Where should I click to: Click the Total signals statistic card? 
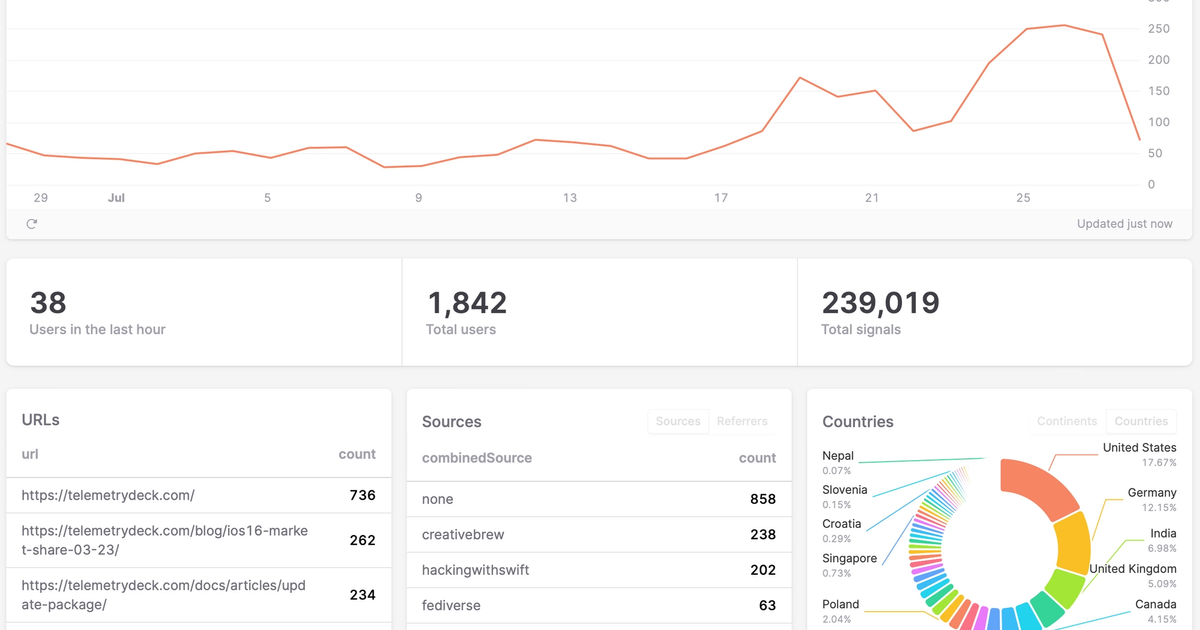[x=993, y=311]
